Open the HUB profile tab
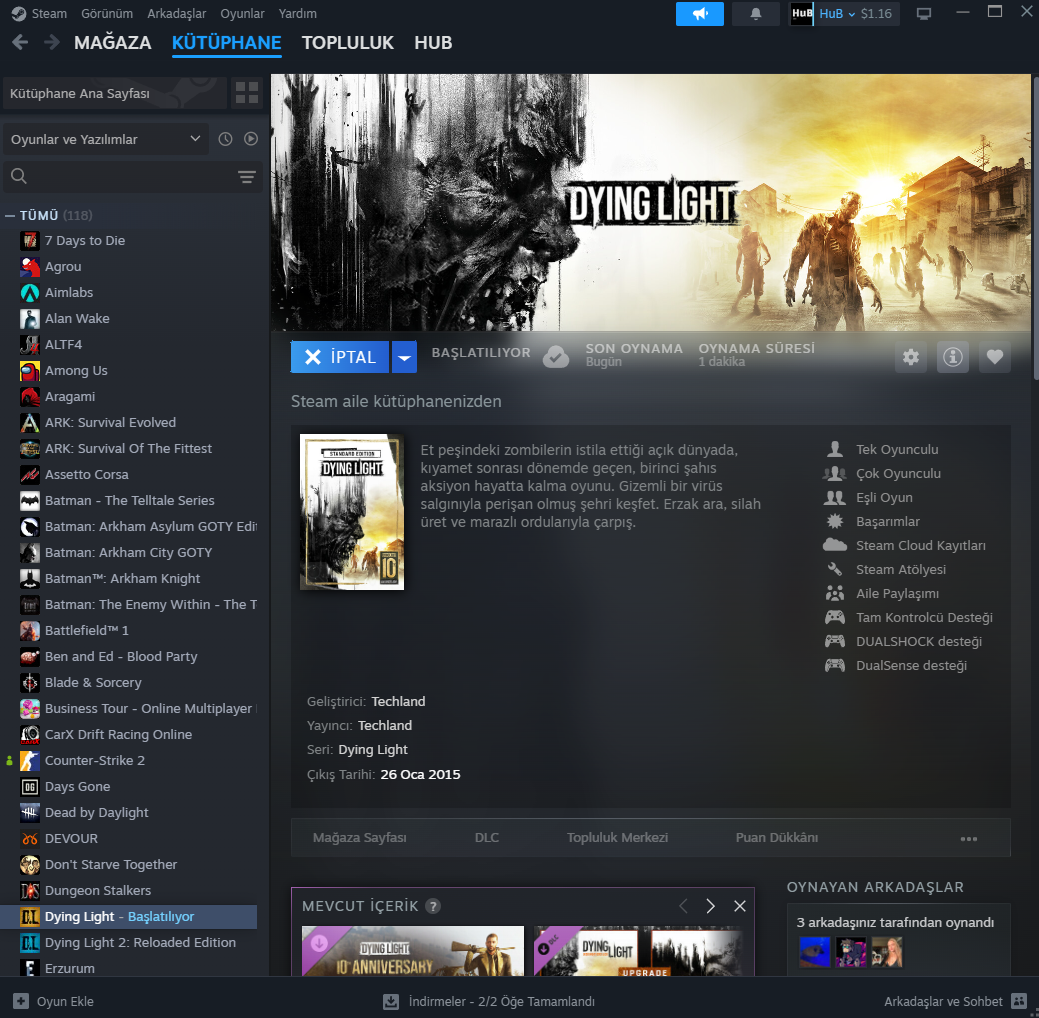This screenshot has width=1039, height=1018. coord(433,42)
